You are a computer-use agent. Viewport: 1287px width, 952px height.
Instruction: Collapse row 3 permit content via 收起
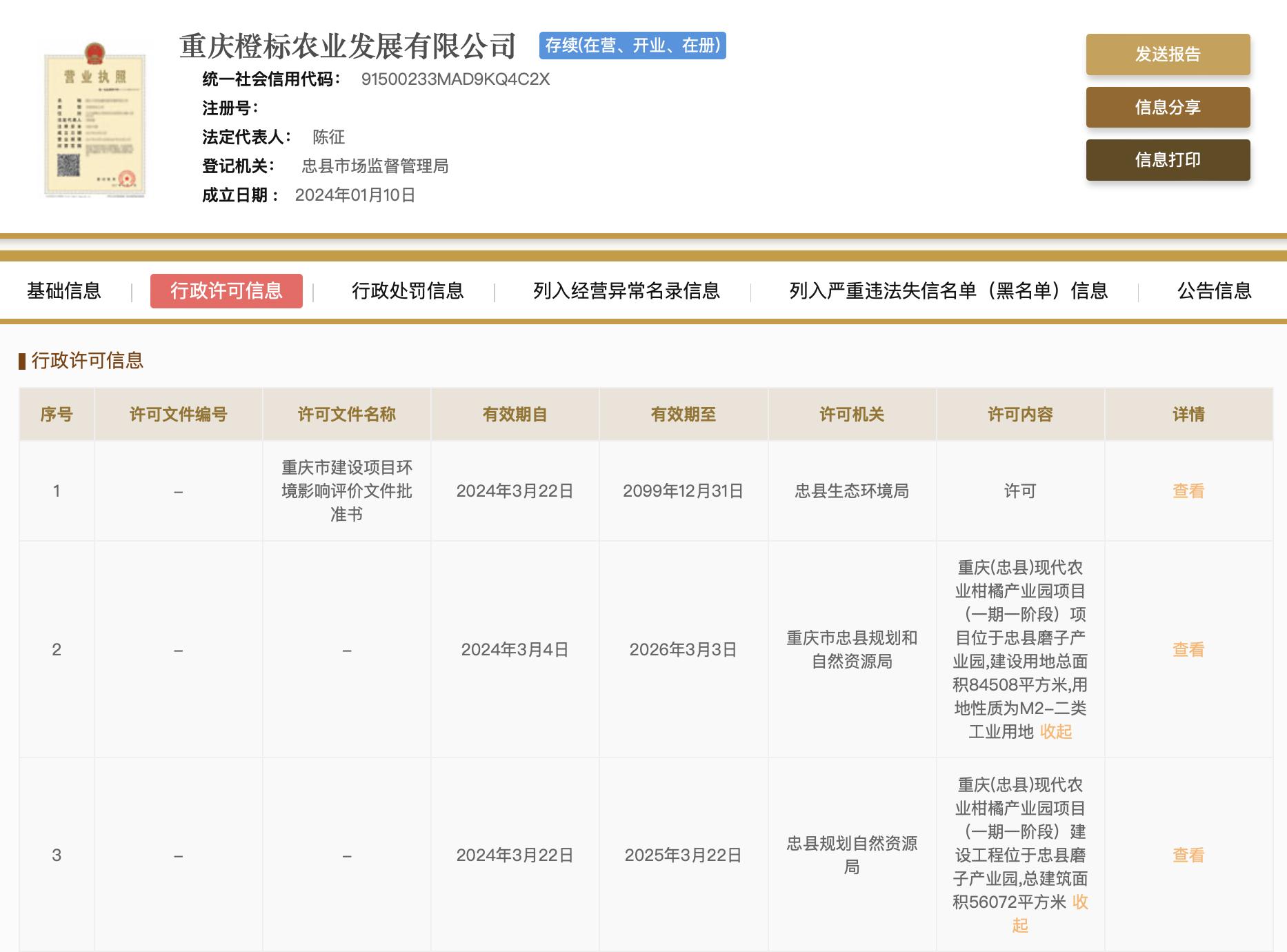[x=1079, y=903]
